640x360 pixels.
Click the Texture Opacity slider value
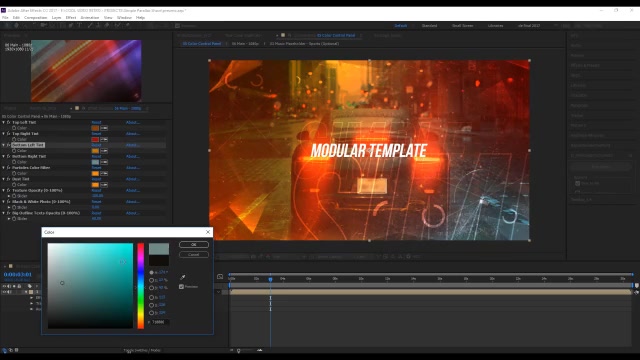click(97, 196)
